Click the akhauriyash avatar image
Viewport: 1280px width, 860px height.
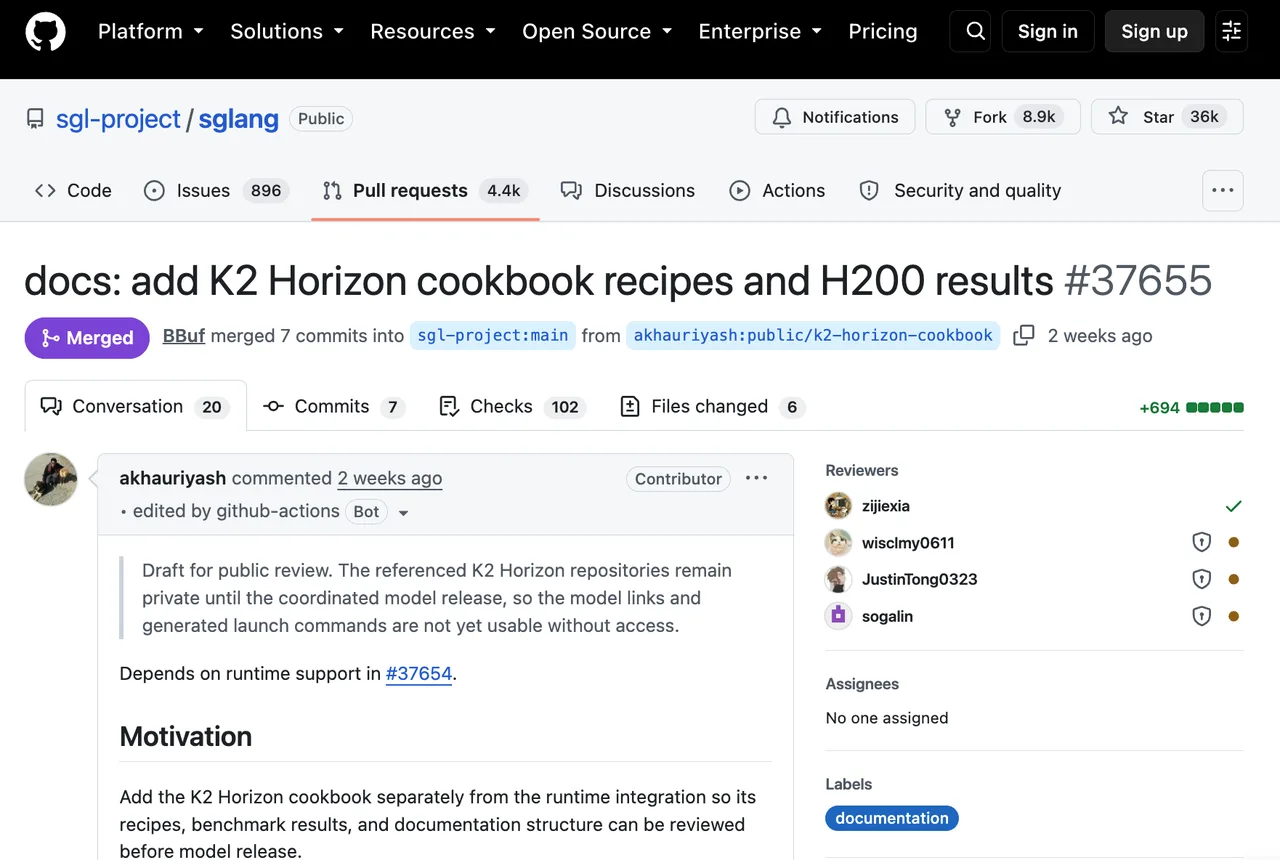click(51, 480)
